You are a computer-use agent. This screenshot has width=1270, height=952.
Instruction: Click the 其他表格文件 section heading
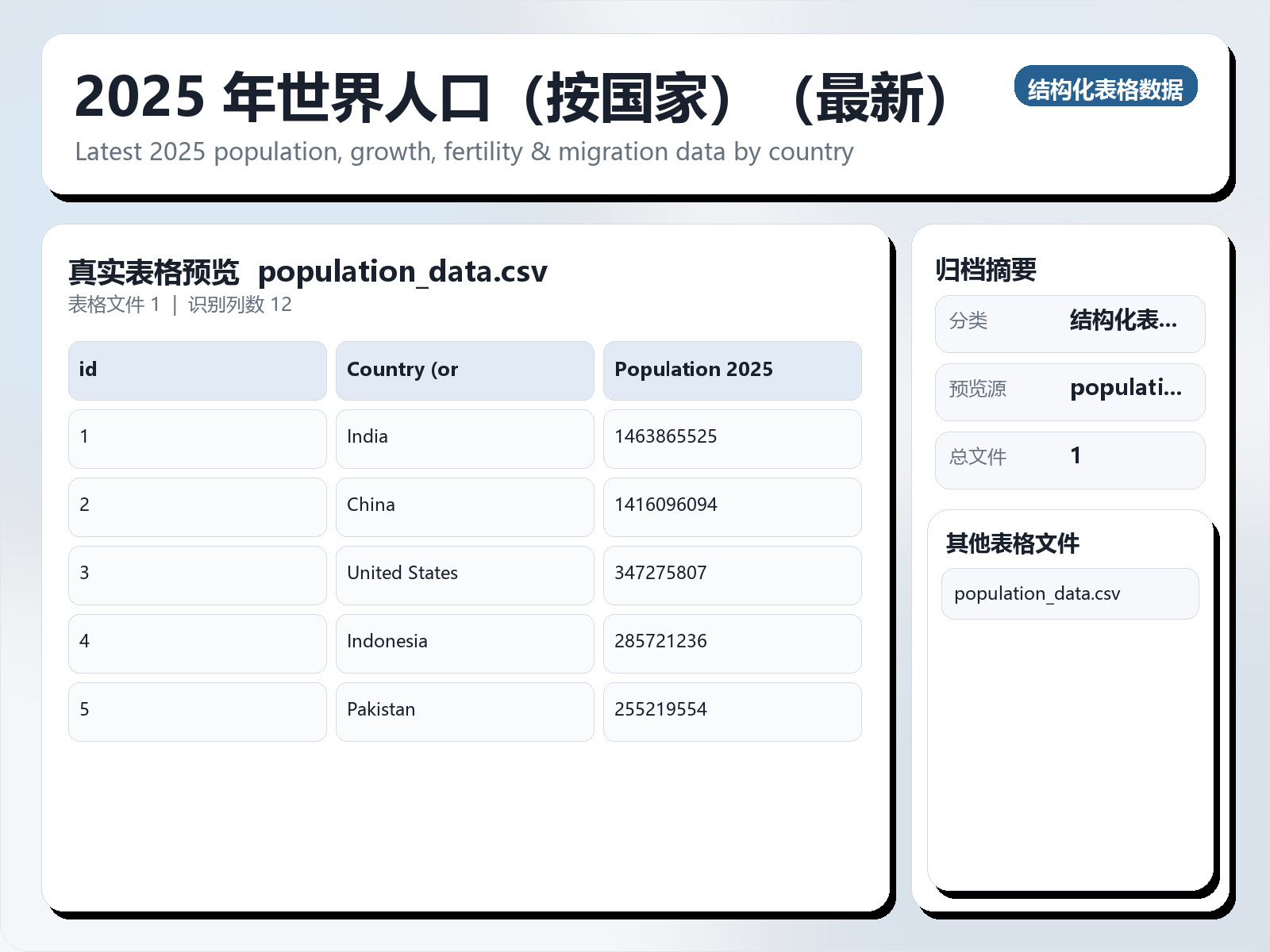pyautogui.click(x=1014, y=545)
